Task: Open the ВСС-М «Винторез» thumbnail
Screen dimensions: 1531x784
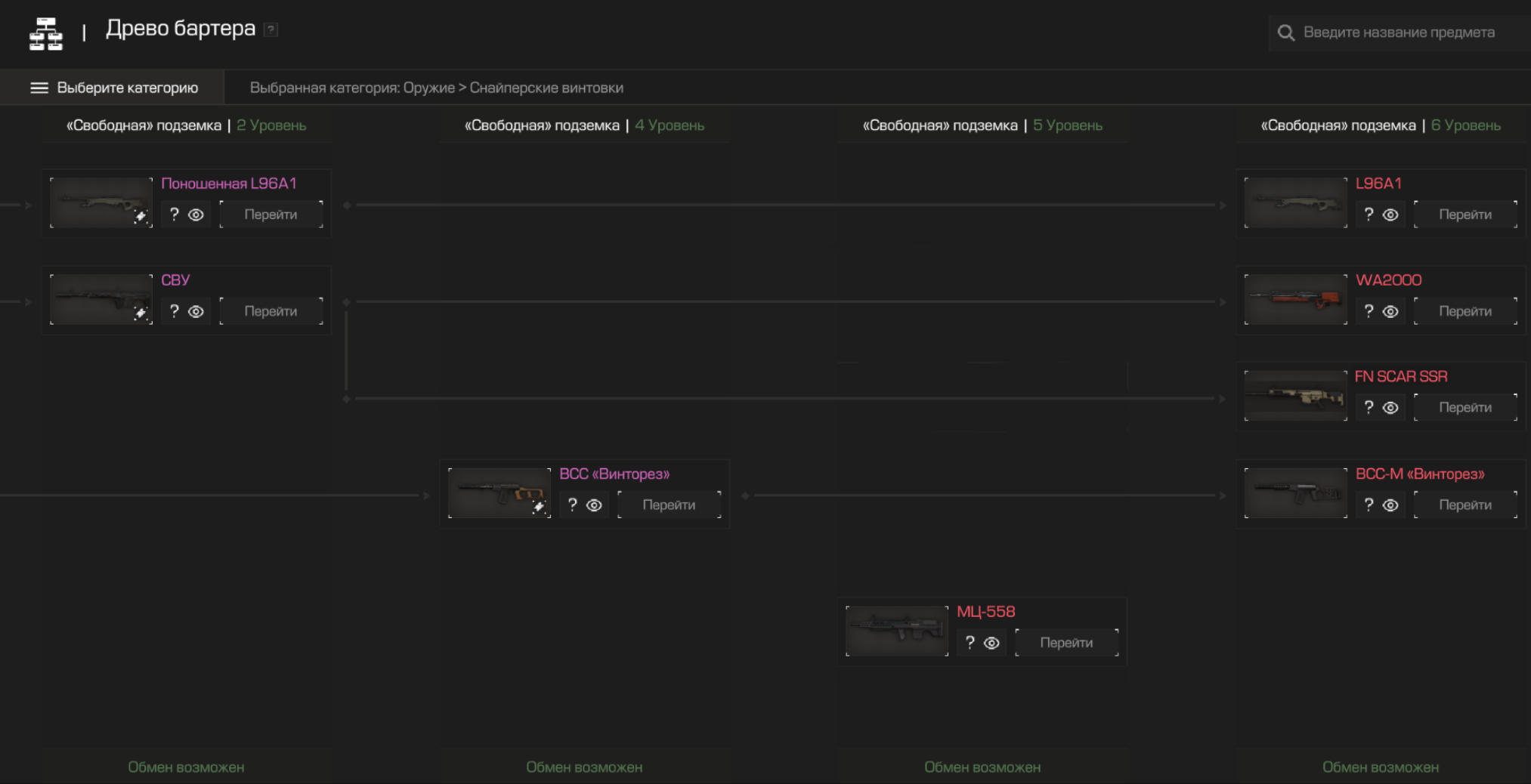Action: [x=1296, y=492]
